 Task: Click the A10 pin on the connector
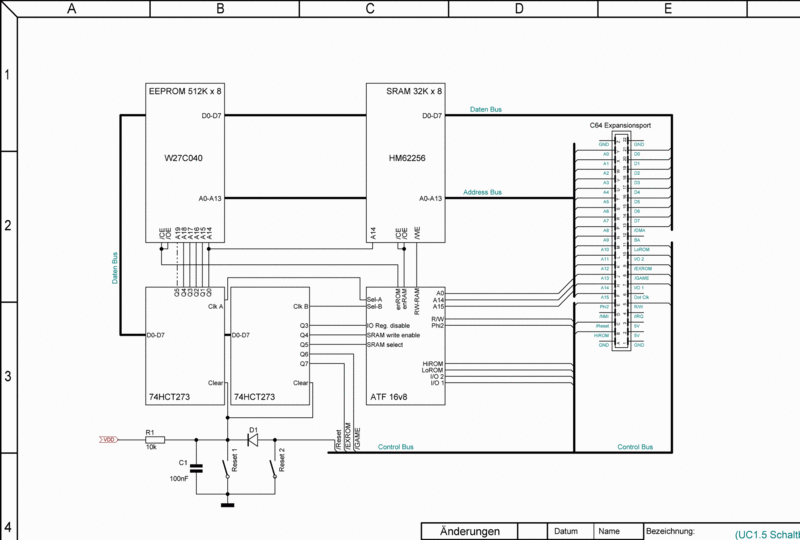[x=605, y=250]
